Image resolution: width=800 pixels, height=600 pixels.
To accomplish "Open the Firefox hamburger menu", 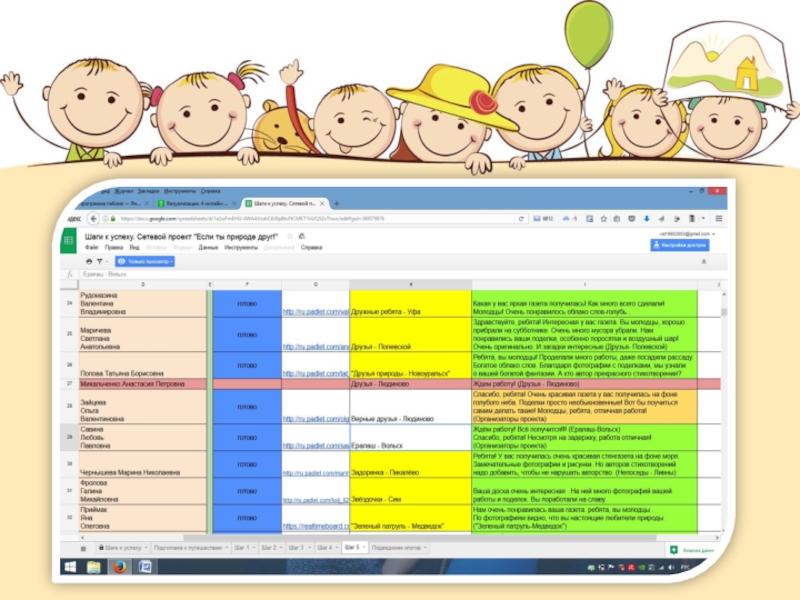I will coord(716,217).
